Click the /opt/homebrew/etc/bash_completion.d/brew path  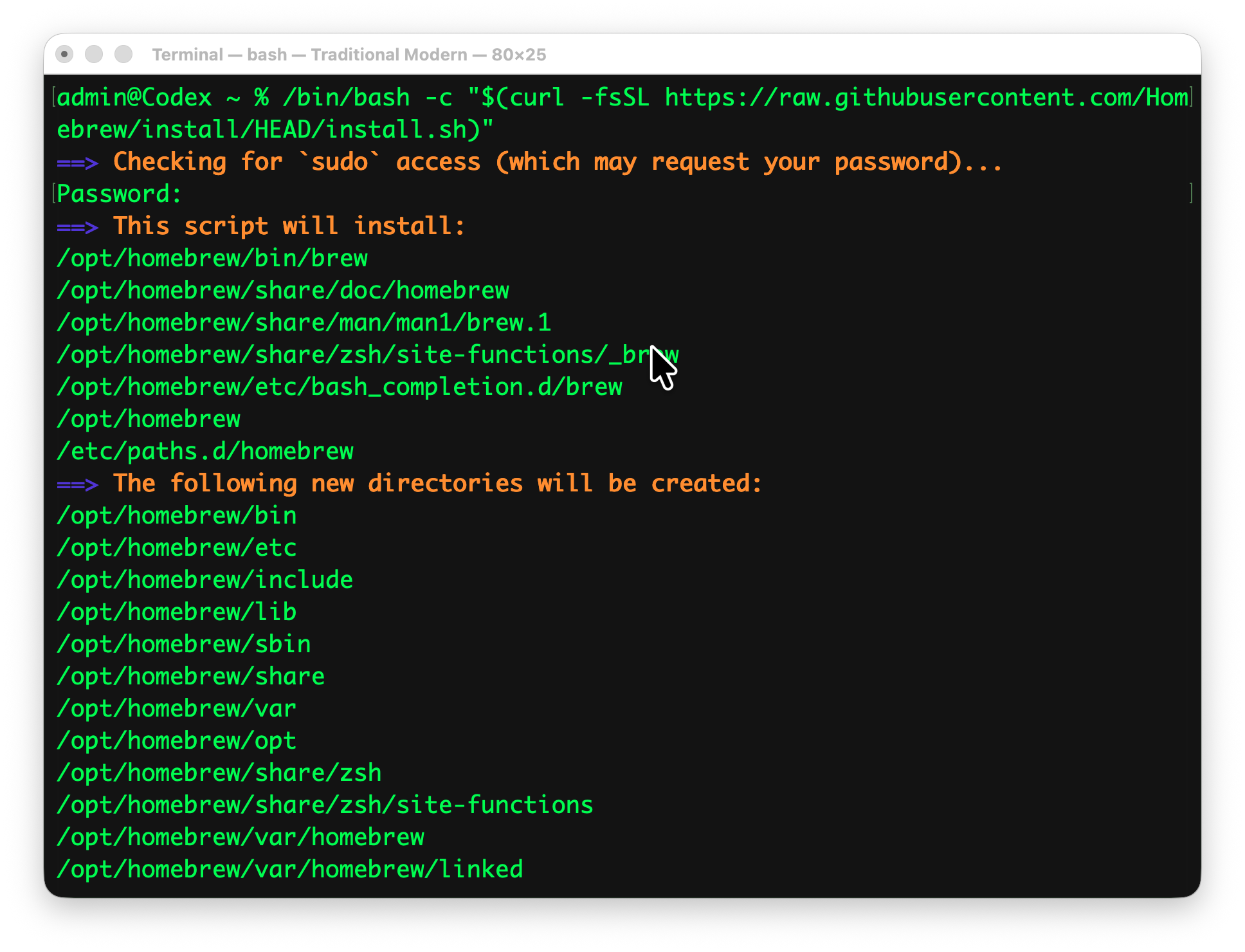click(339, 387)
